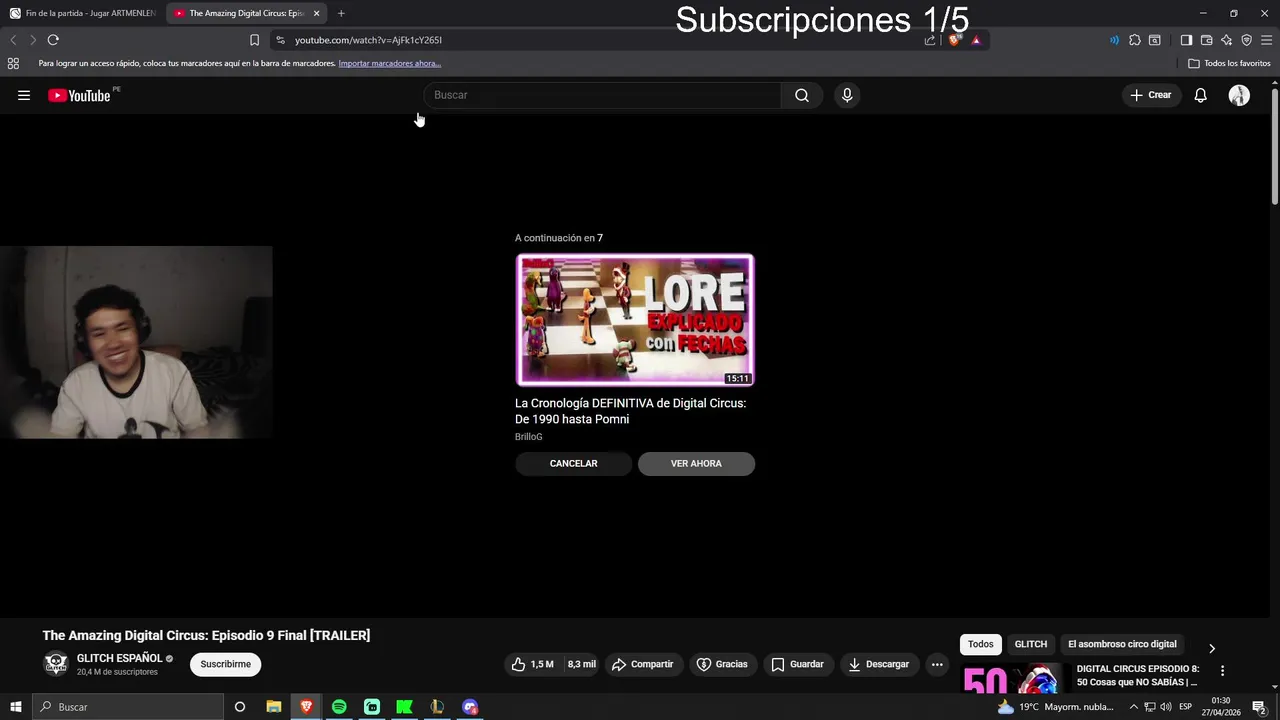Dislike the video showing 8,3 mil
The height and width of the screenshot is (720, 1280).
tap(581, 664)
